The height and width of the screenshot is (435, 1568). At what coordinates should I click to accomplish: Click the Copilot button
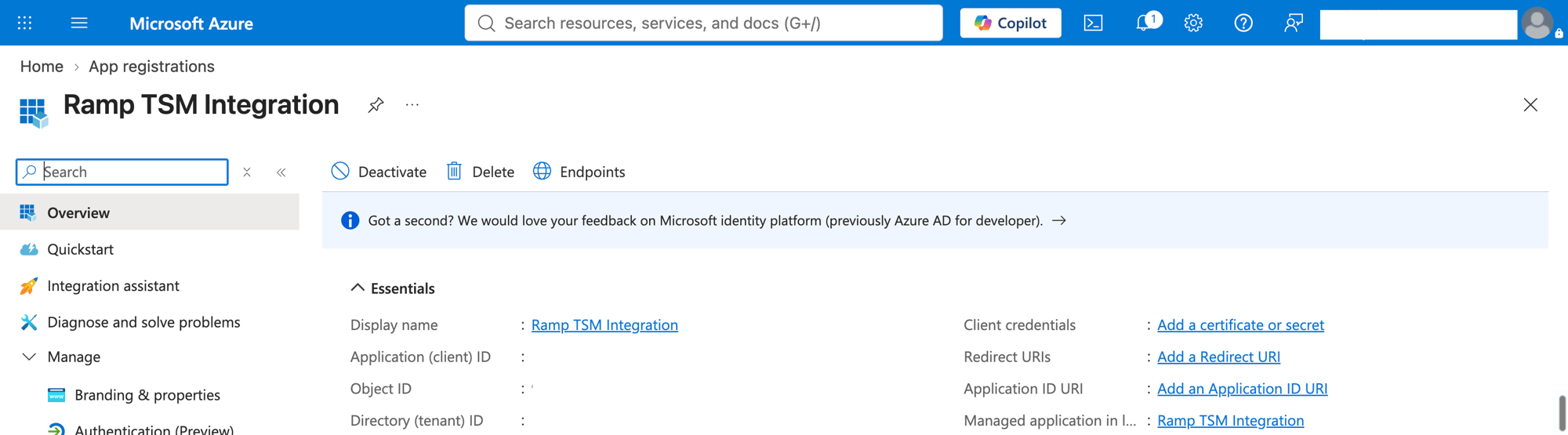click(x=1011, y=23)
